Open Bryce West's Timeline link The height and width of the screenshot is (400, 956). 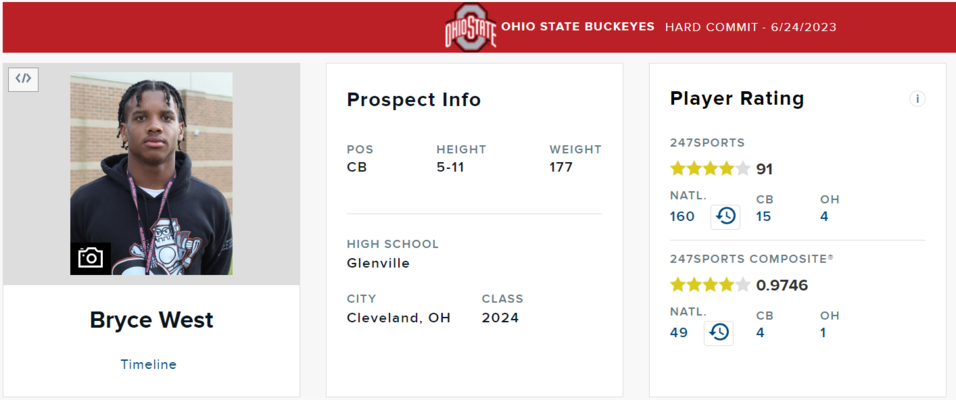pyautogui.click(x=148, y=365)
